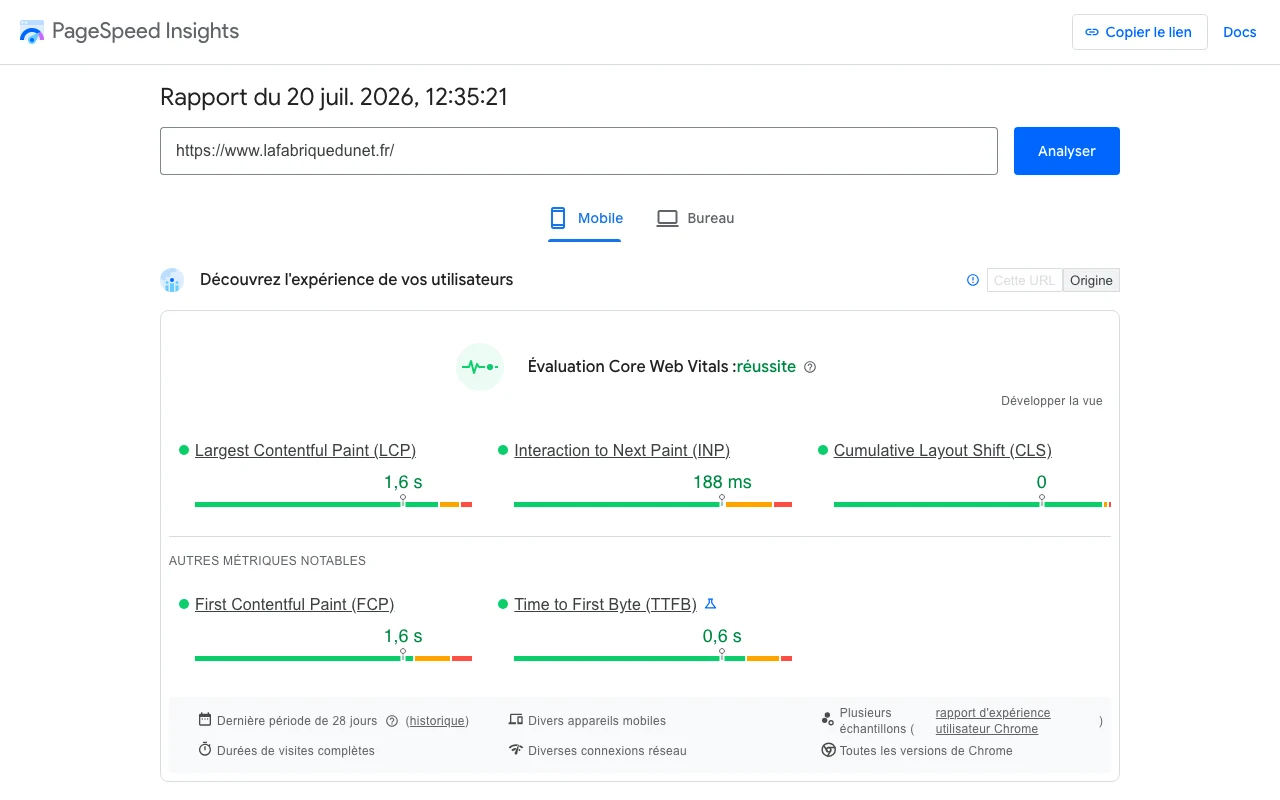Switch to the Bureau tab

[x=695, y=218]
